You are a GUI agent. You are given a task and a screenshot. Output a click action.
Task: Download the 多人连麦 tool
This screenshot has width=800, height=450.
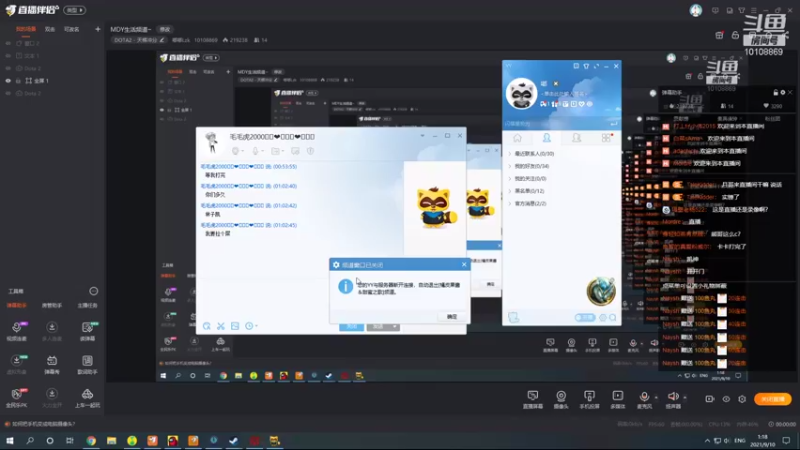tap(52, 331)
